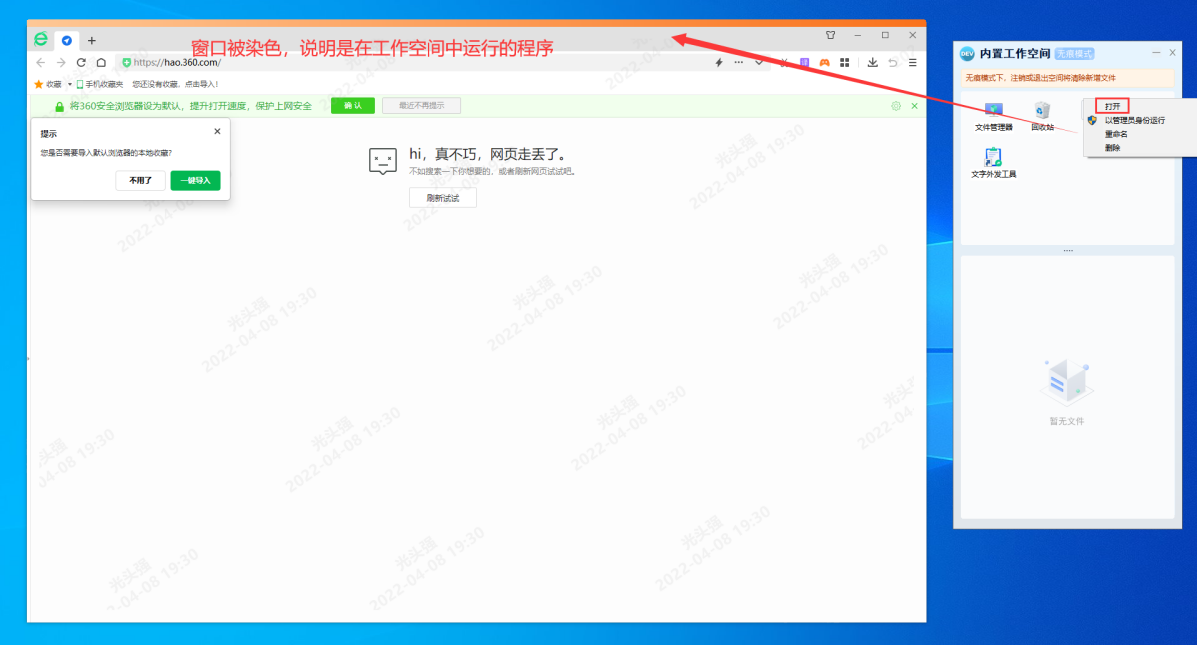Select 重命名 in the context menu
This screenshot has height=645, width=1197.
(1116, 134)
